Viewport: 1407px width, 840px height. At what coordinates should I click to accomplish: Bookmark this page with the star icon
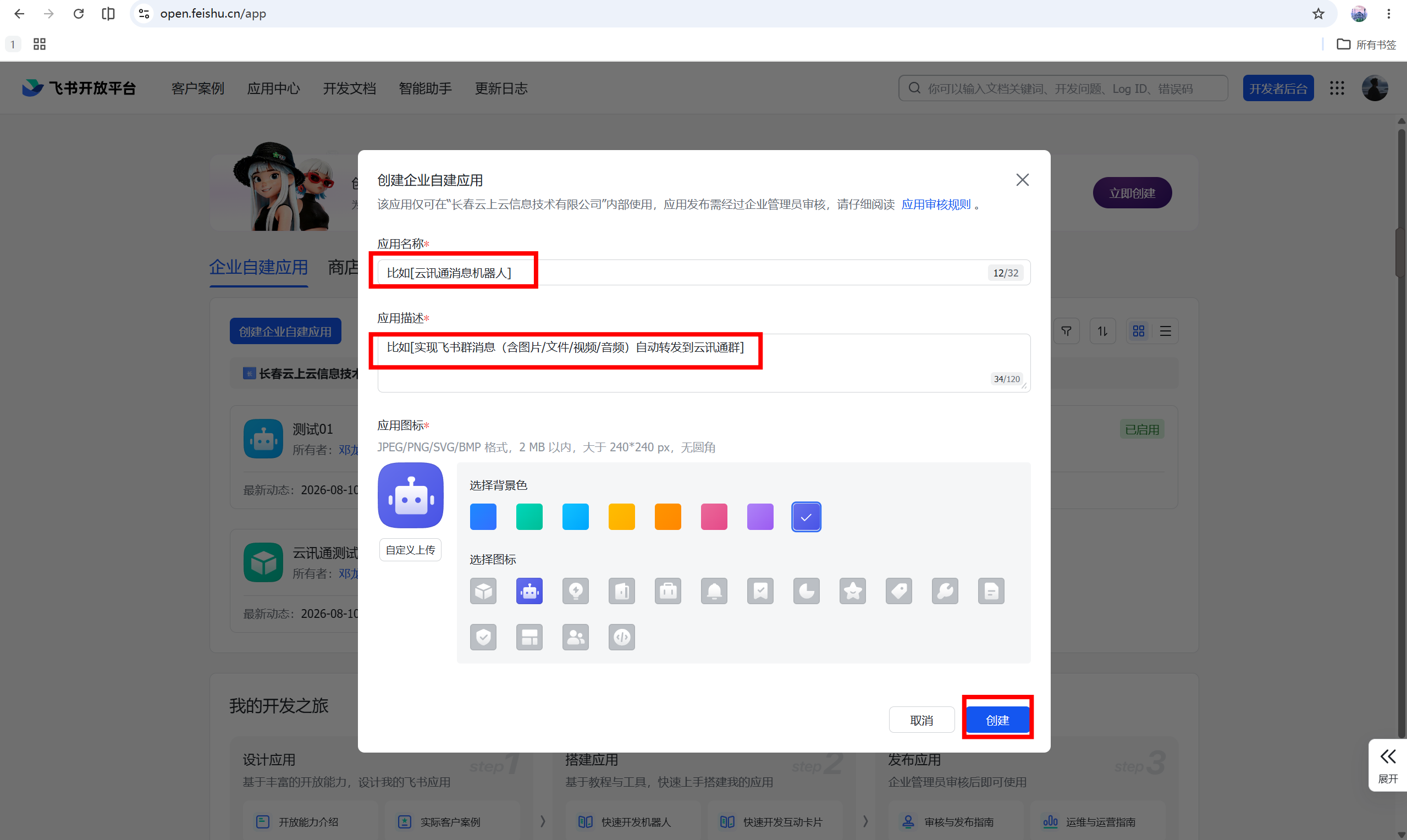(x=1318, y=14)
